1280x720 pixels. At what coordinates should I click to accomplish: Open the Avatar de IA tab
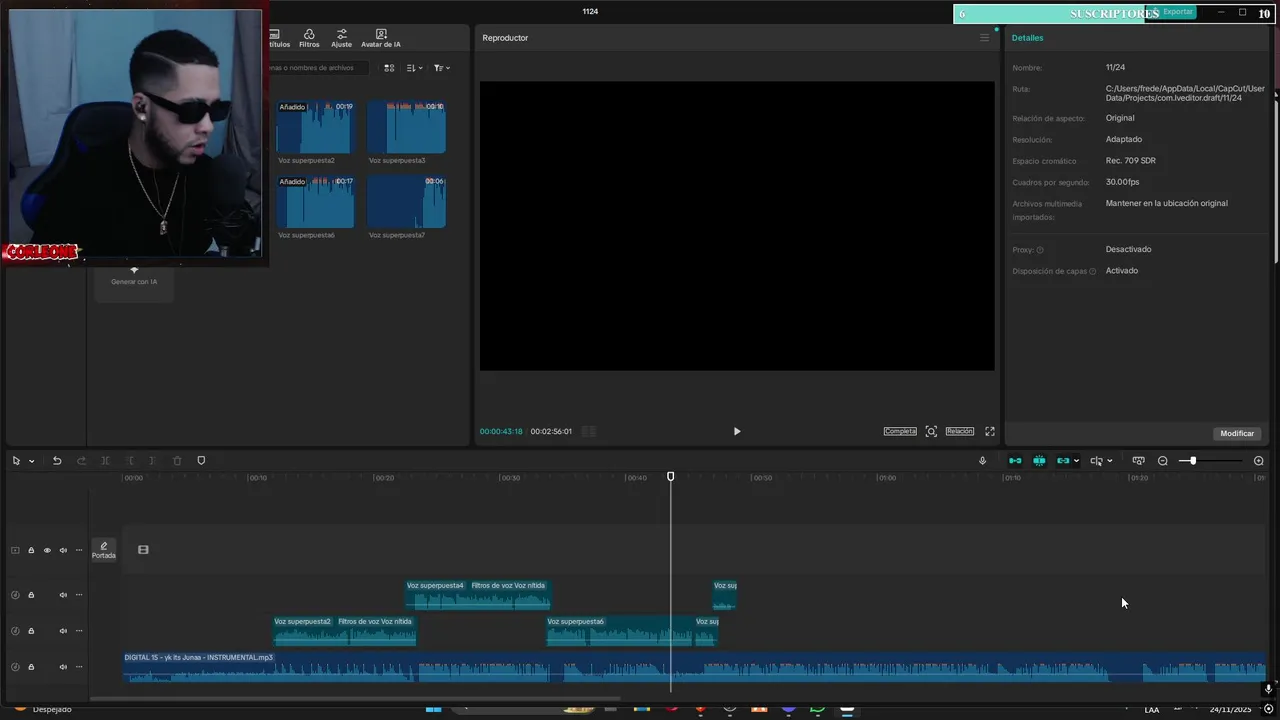381,38
